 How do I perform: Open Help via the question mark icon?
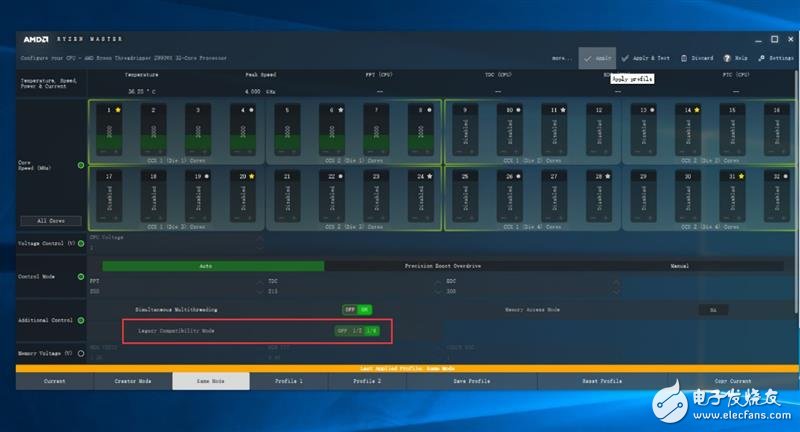(727, 58)
